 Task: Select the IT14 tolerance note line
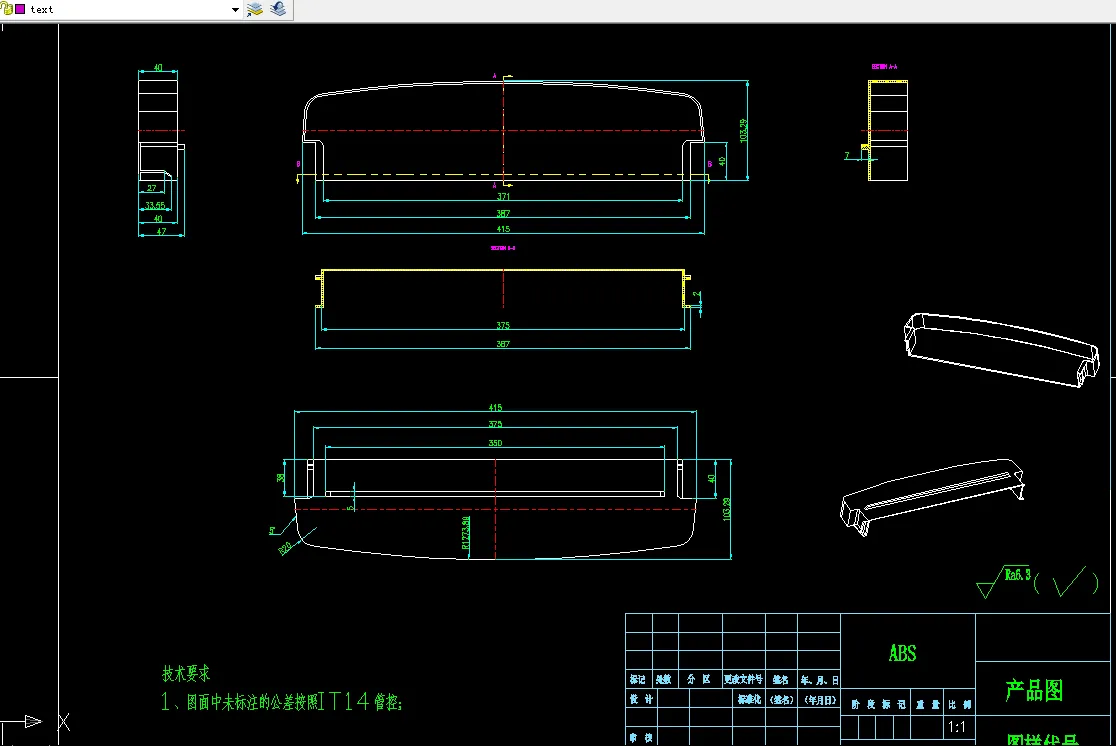click(x=282, y=702)
